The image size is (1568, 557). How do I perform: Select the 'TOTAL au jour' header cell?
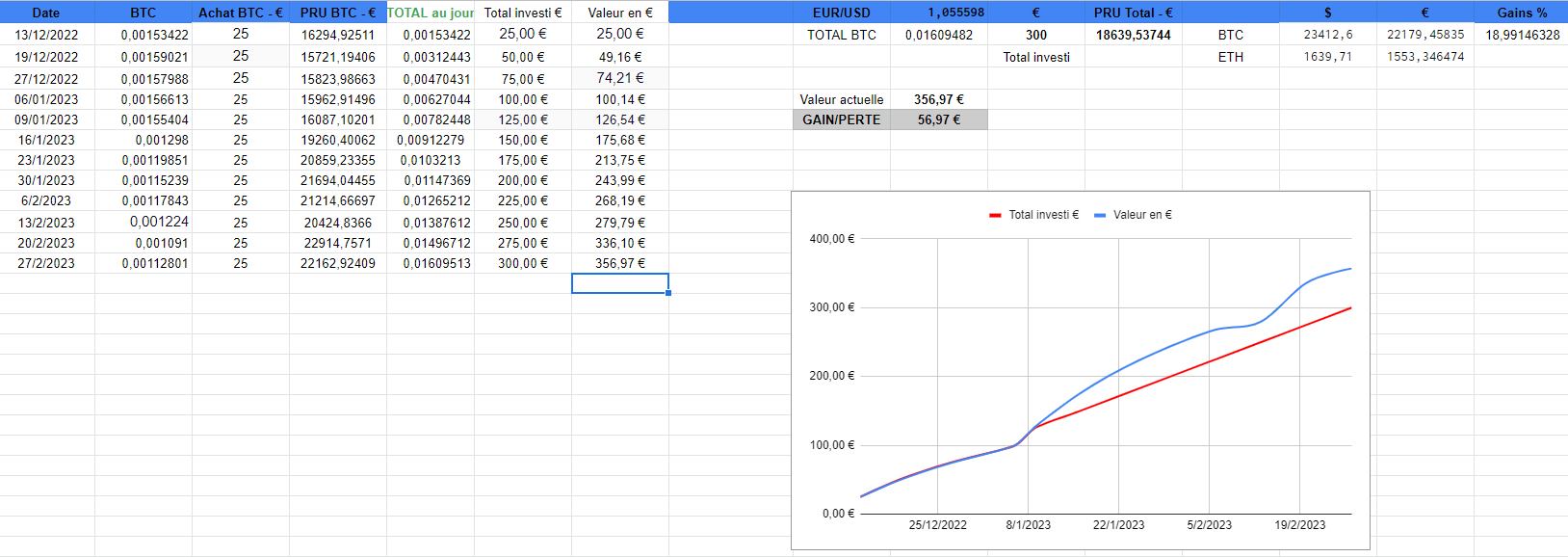coord(431,13)
